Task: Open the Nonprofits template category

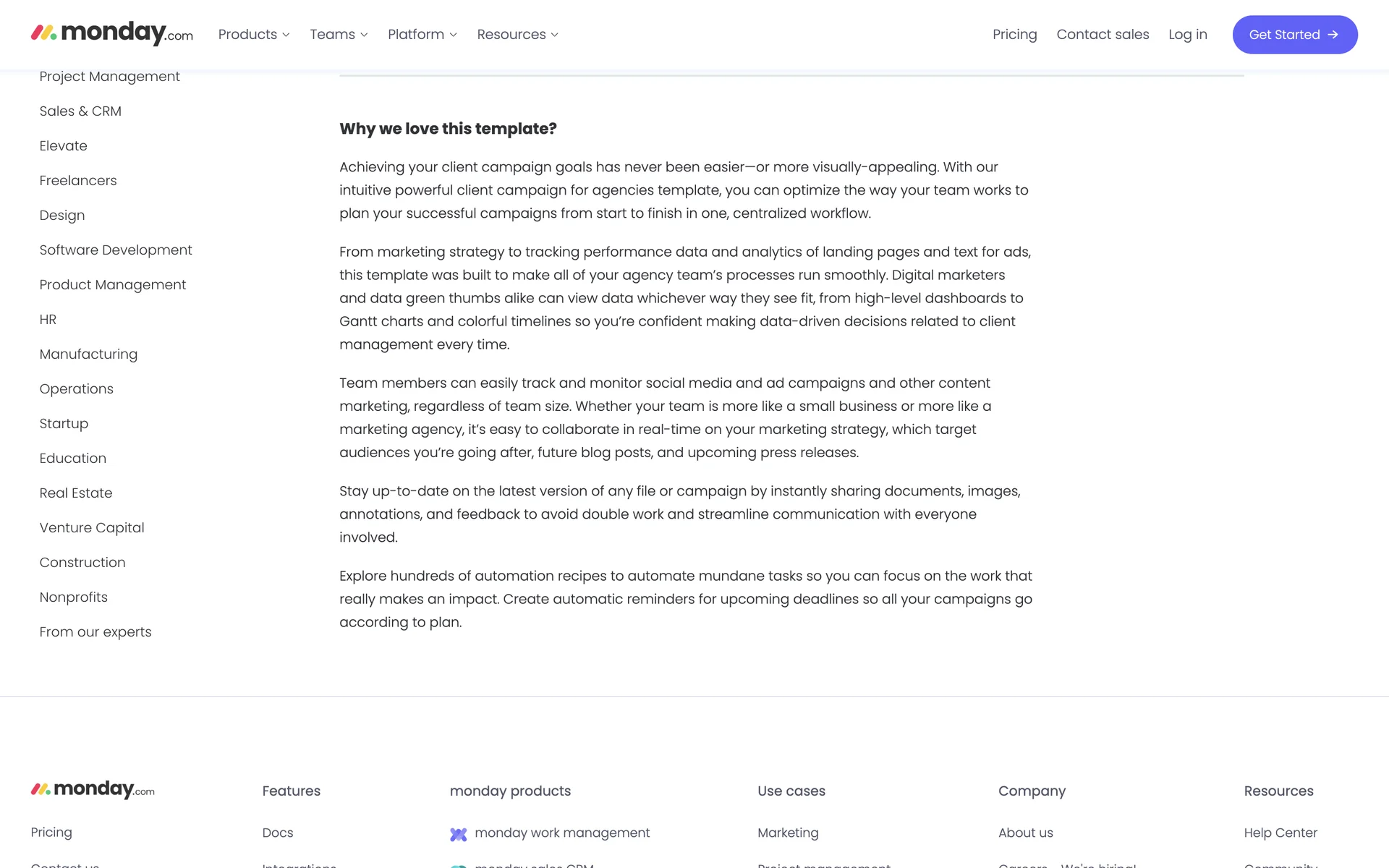Action: [x=74, y=597]
